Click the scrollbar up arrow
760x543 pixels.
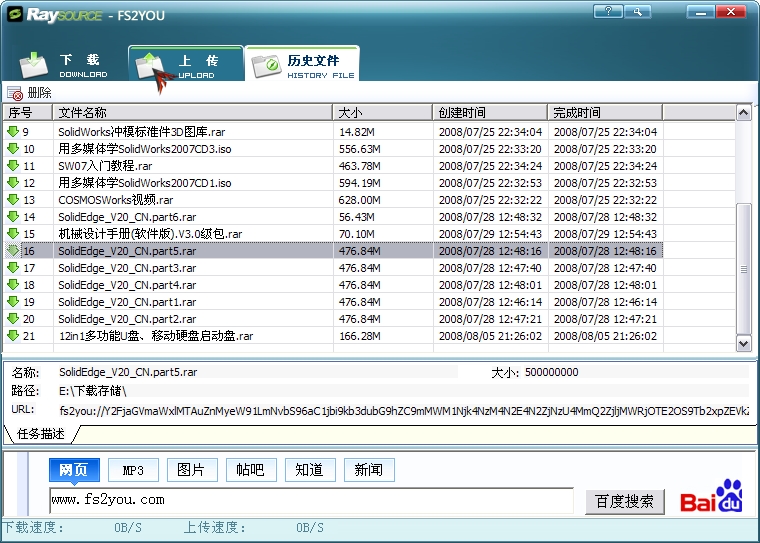point(744,113)
